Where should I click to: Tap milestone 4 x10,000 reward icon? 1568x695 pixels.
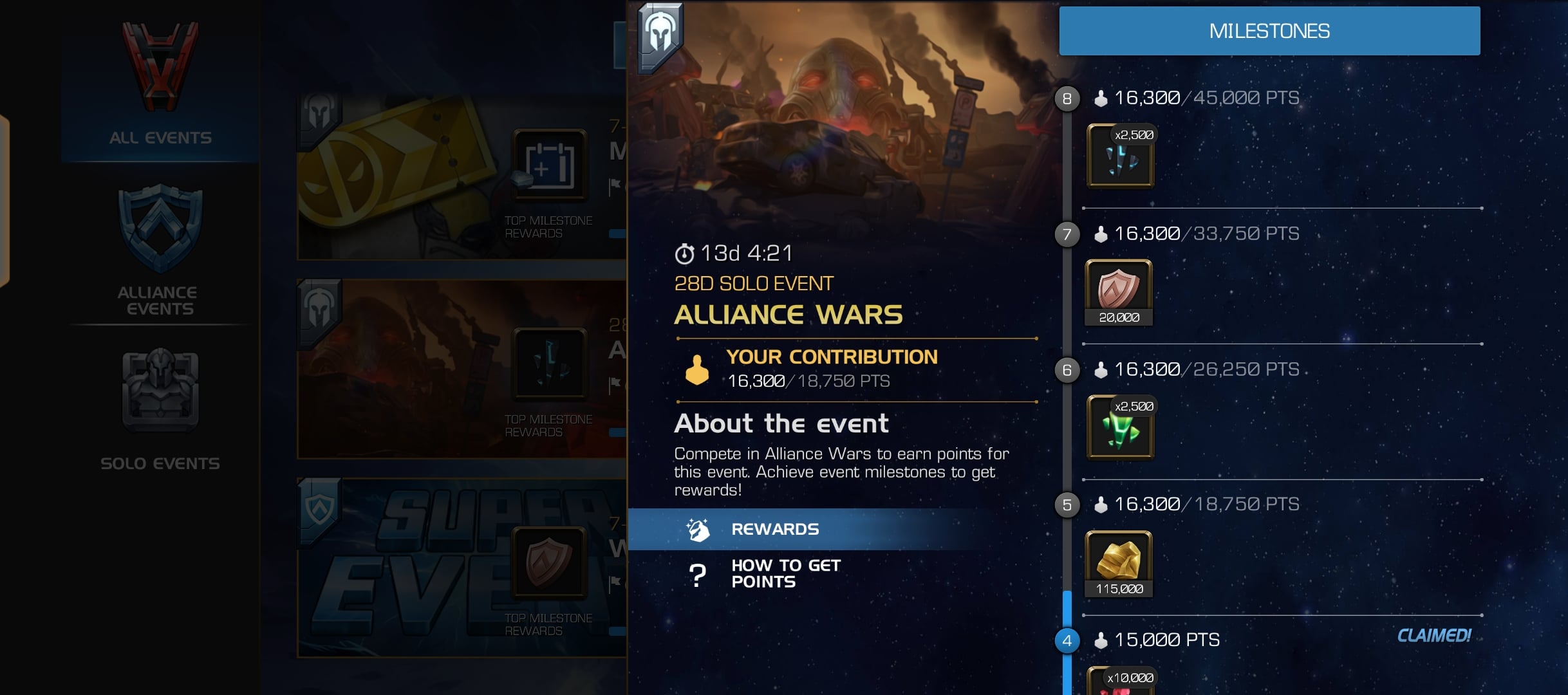(x=1120, y=681)
